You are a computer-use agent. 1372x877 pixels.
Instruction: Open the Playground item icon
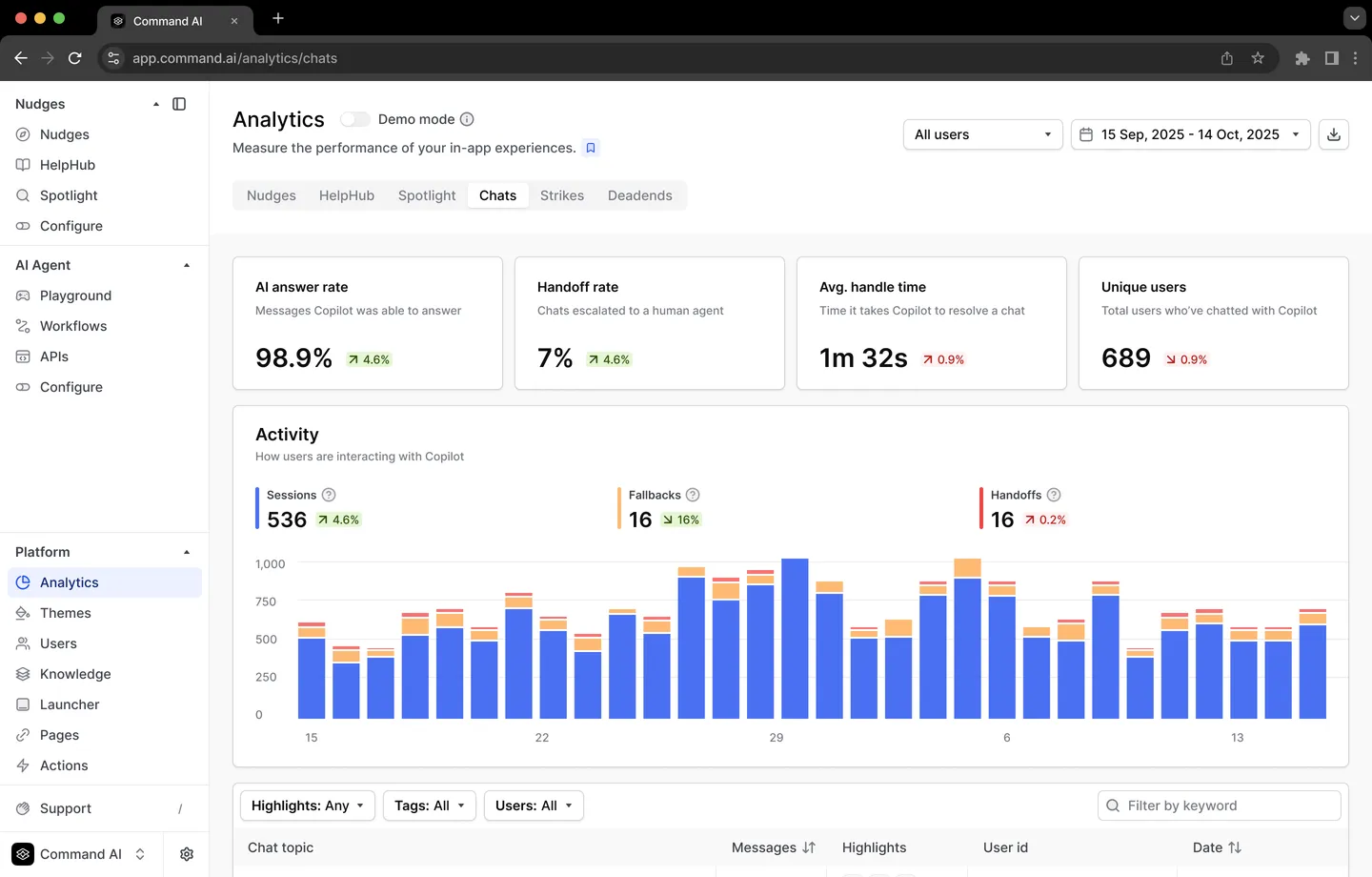tap(23, 296)
